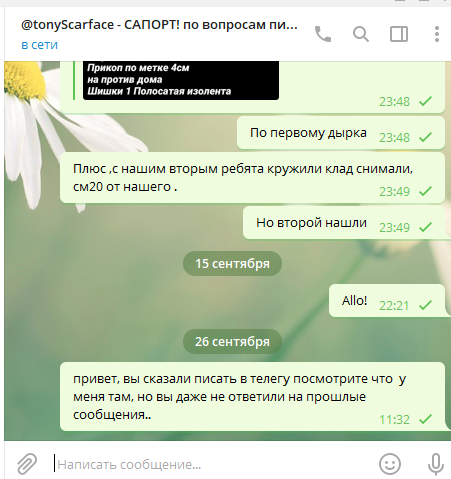Attach a file using paperclip icon
Viewport: 451px width, 479px height.
(27, 464)
